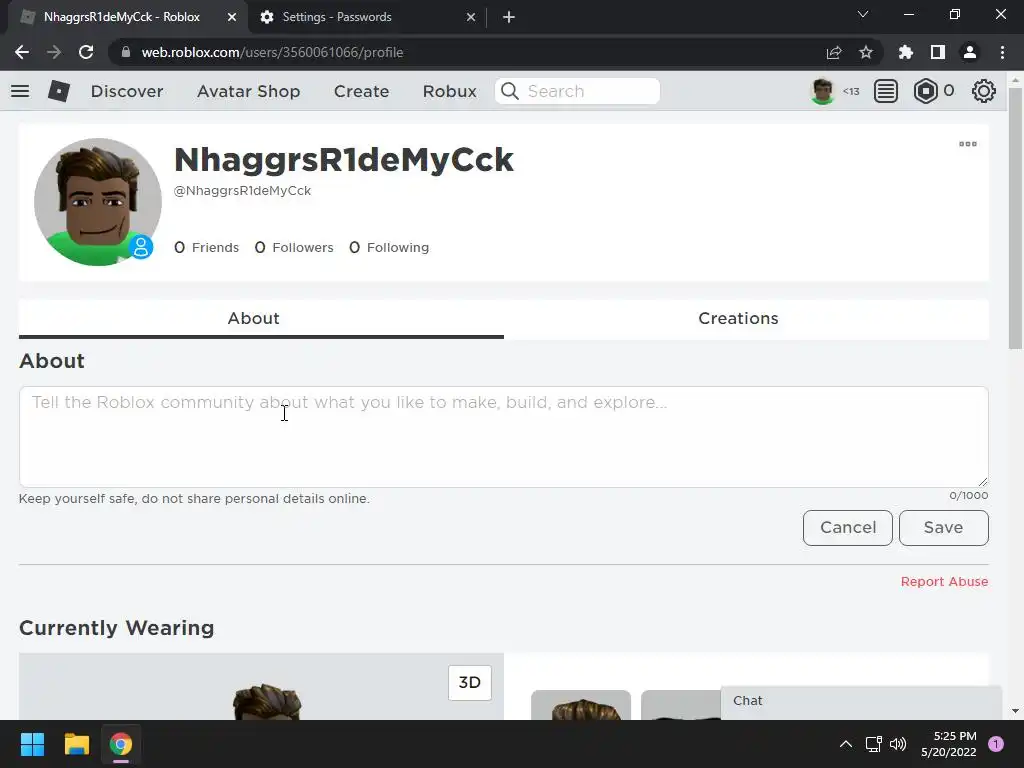Share this page icon in address bar

tap(834, 52)
